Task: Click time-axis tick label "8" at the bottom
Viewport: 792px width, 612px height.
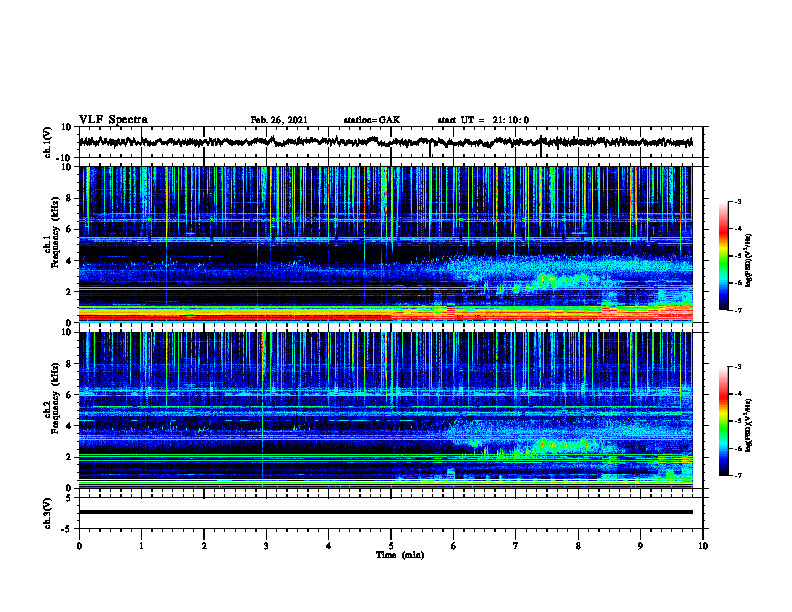Action: point(578,546)
